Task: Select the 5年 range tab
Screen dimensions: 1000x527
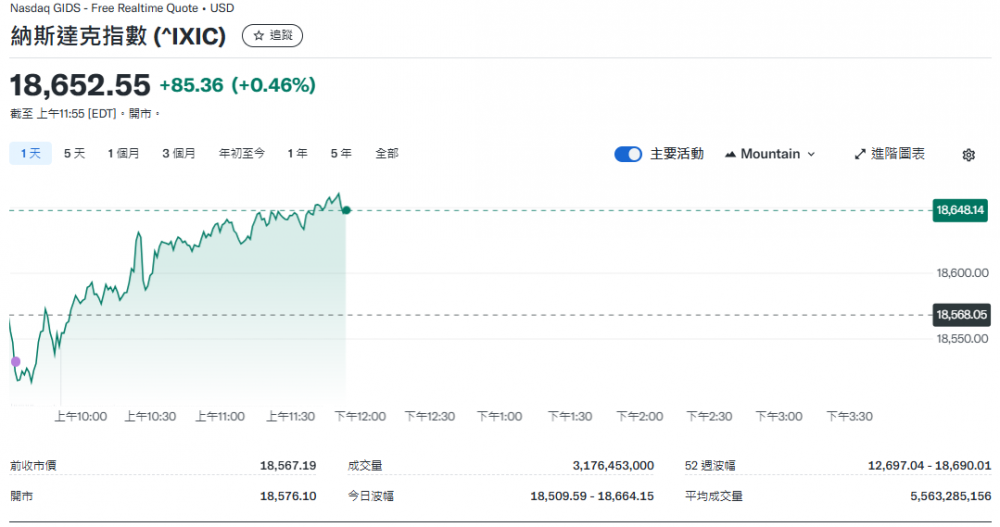Action: click(341, 153)
